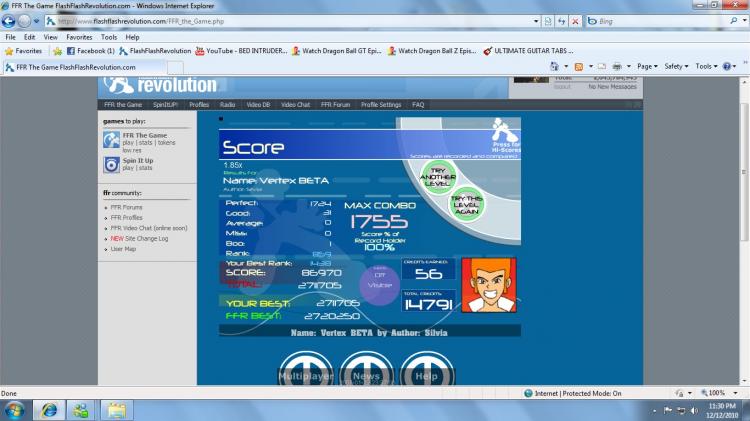The width and height of the screenshot is (750, 421).
Task: Click the Stop loading X icon
Action: click(x=575, y=22)
